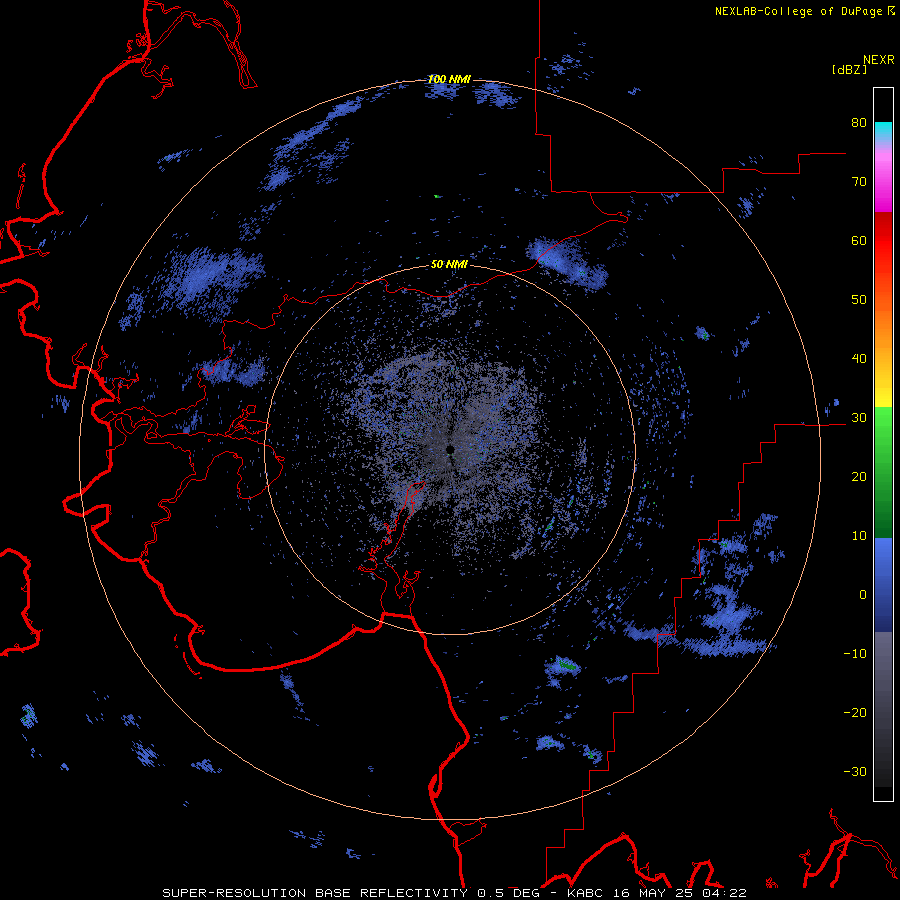Click the 0 value on the dBZ scale
Viewport: 900px width, 900px height.
coord(863,595)
